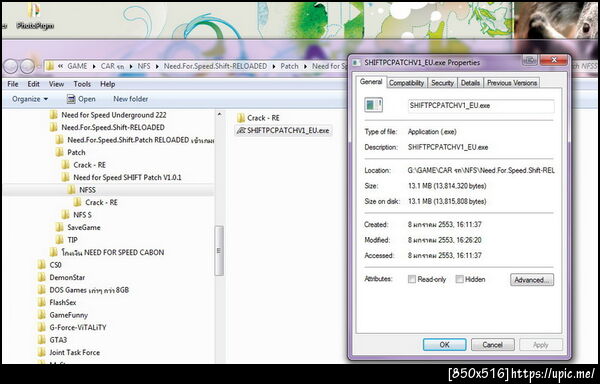Click the PhotoPlaym desktop shortcut icon

point(34,11)
